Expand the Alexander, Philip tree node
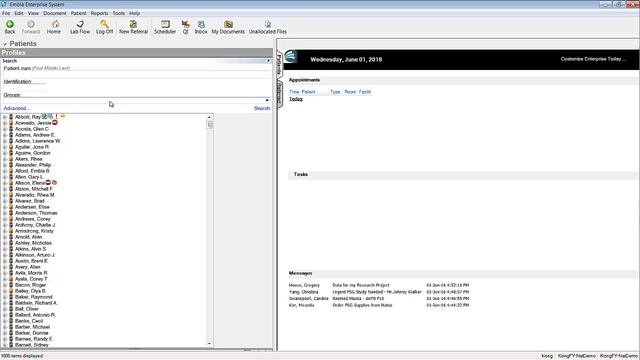The image size is (640, 360). (5, 165)
